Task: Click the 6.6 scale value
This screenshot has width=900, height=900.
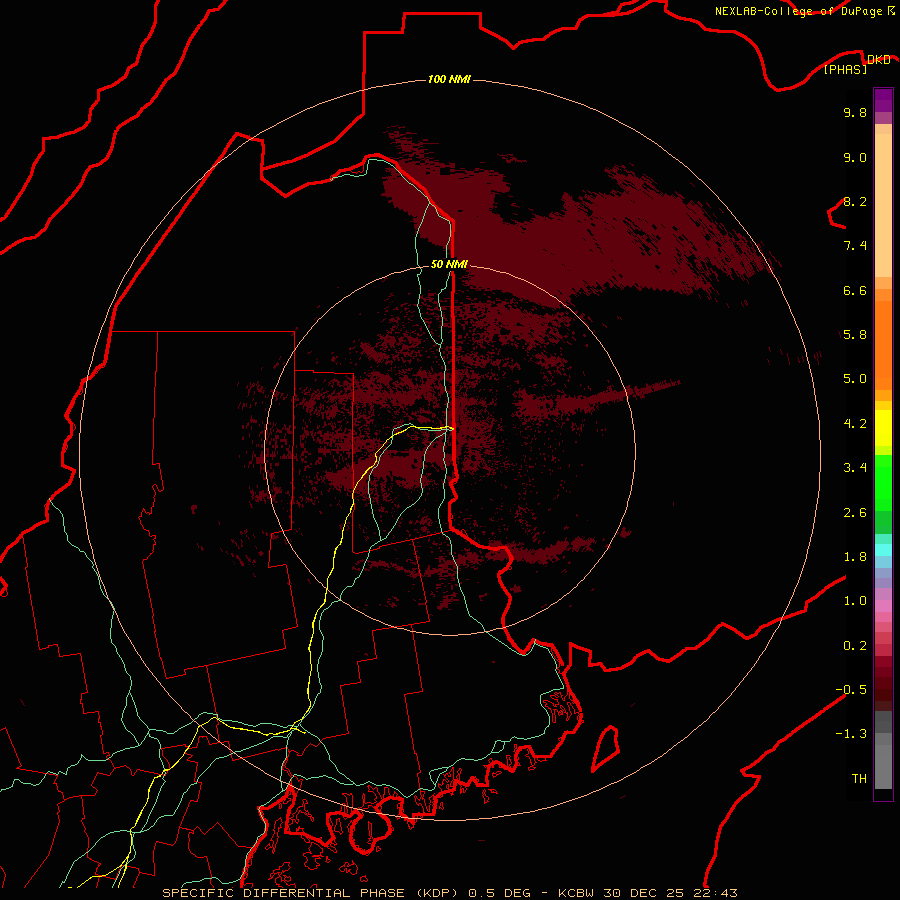Action: (855, 290)
